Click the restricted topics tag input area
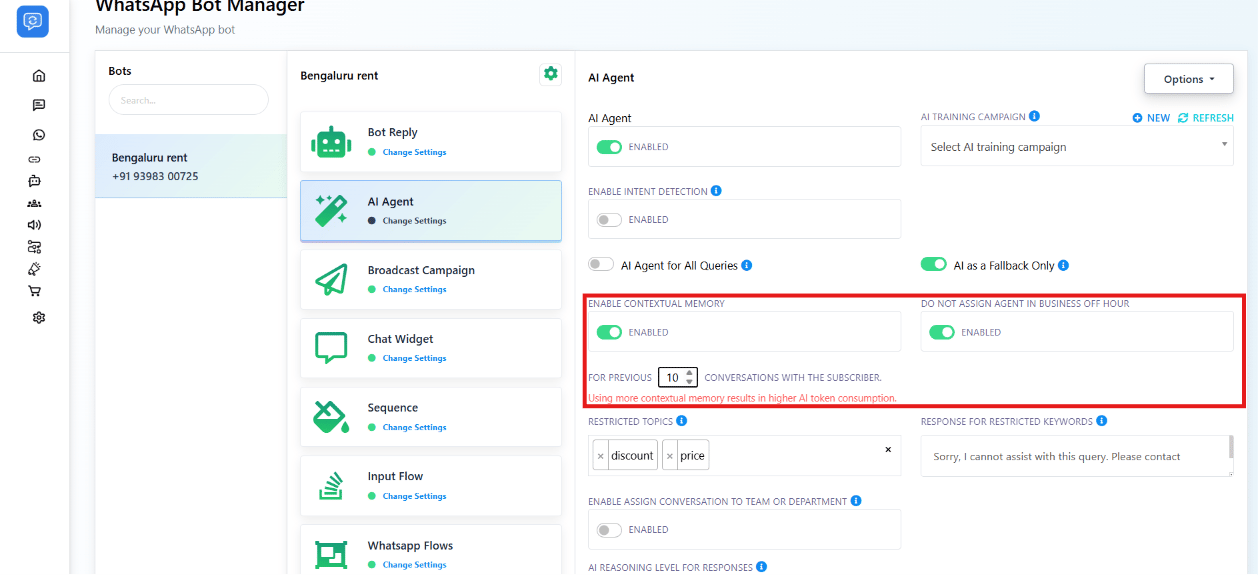The width and height of the screenshot is (1258, 575). coord(745,456)
